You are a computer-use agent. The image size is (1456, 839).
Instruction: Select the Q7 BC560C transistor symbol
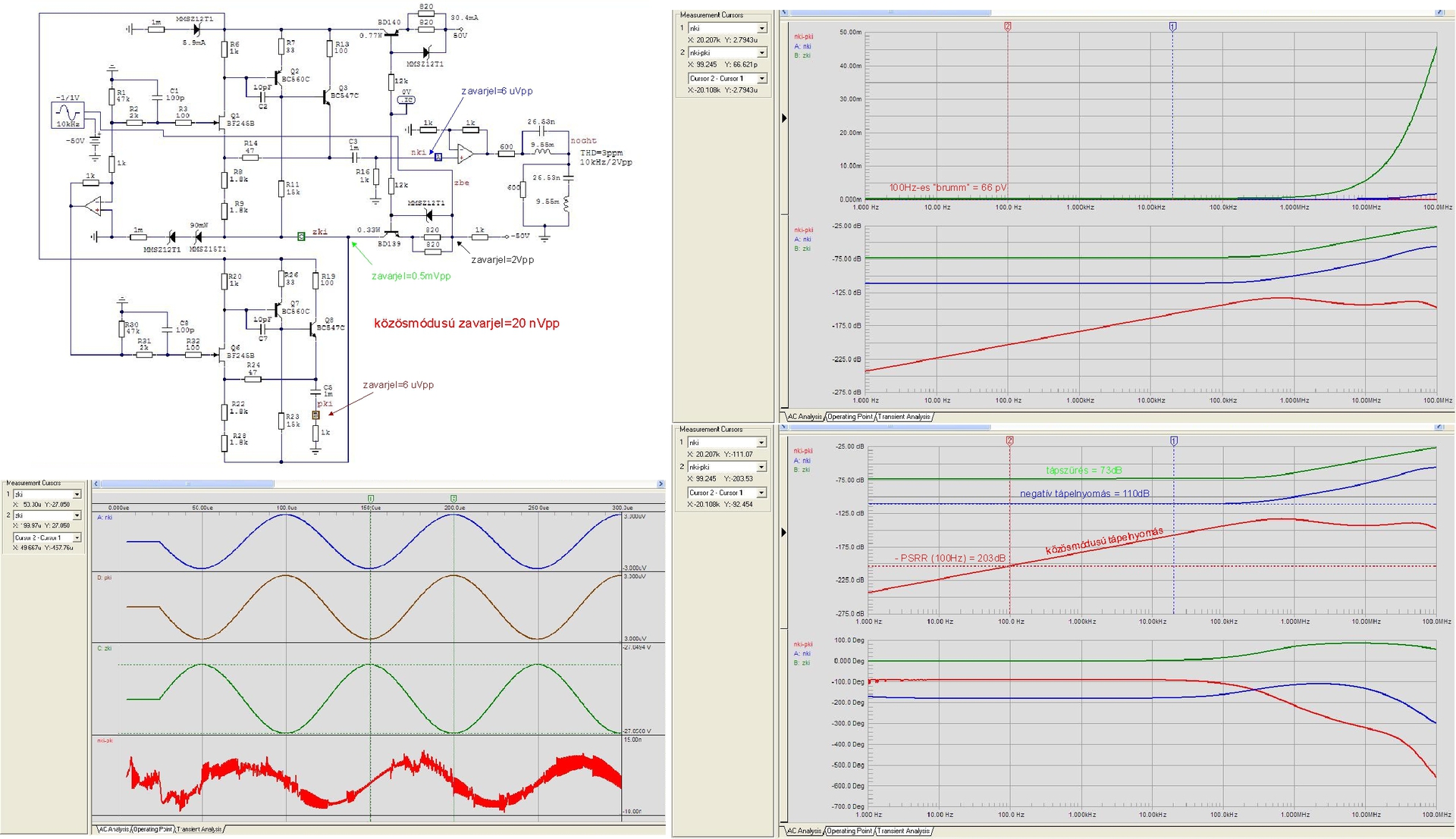pyautogui.click(x=278, y=311)
